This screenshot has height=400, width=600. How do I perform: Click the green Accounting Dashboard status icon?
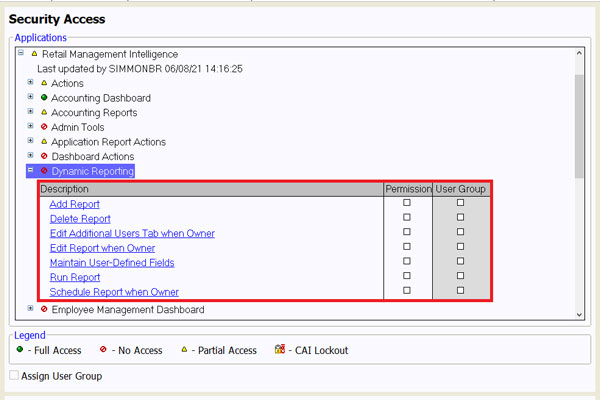click(x=44, y=98)
